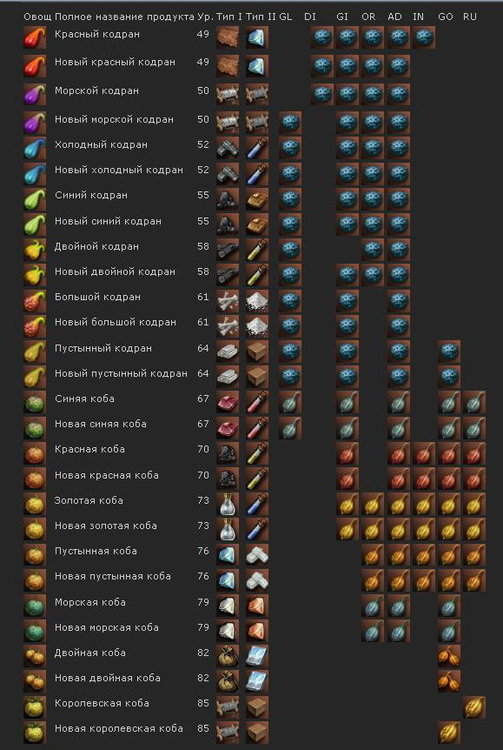Click the GO seed icon for Двойная коба

[449, 656]
